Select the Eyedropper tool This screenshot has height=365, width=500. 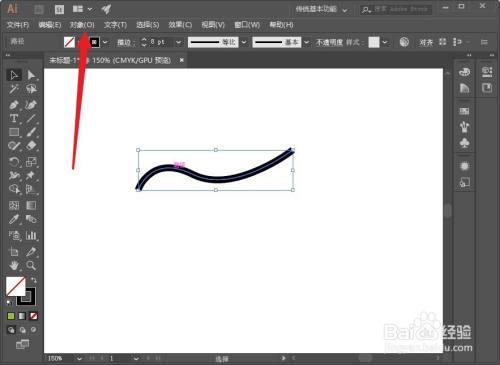[x=14, y=219]
